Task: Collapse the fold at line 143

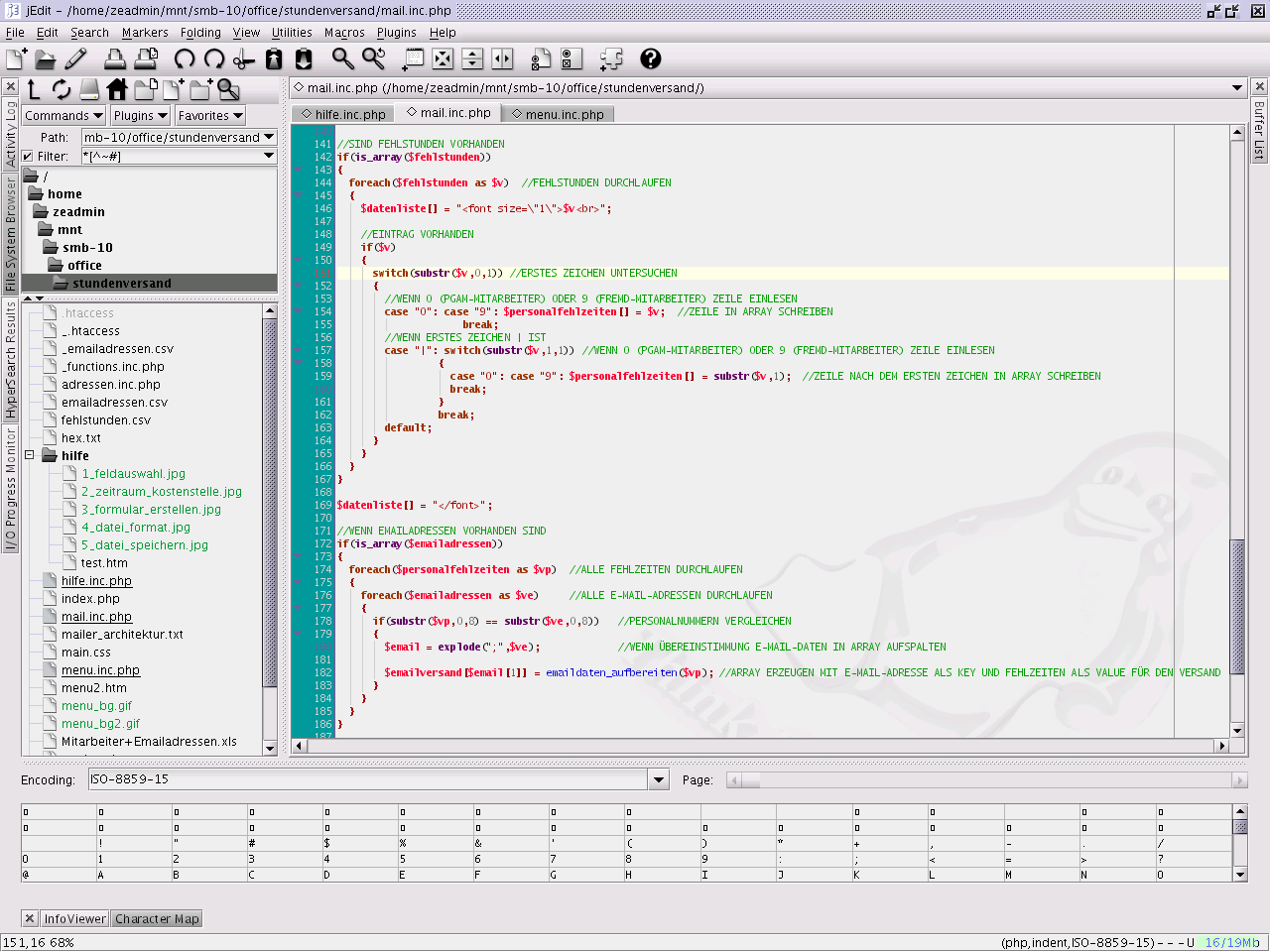Action: 298,170
